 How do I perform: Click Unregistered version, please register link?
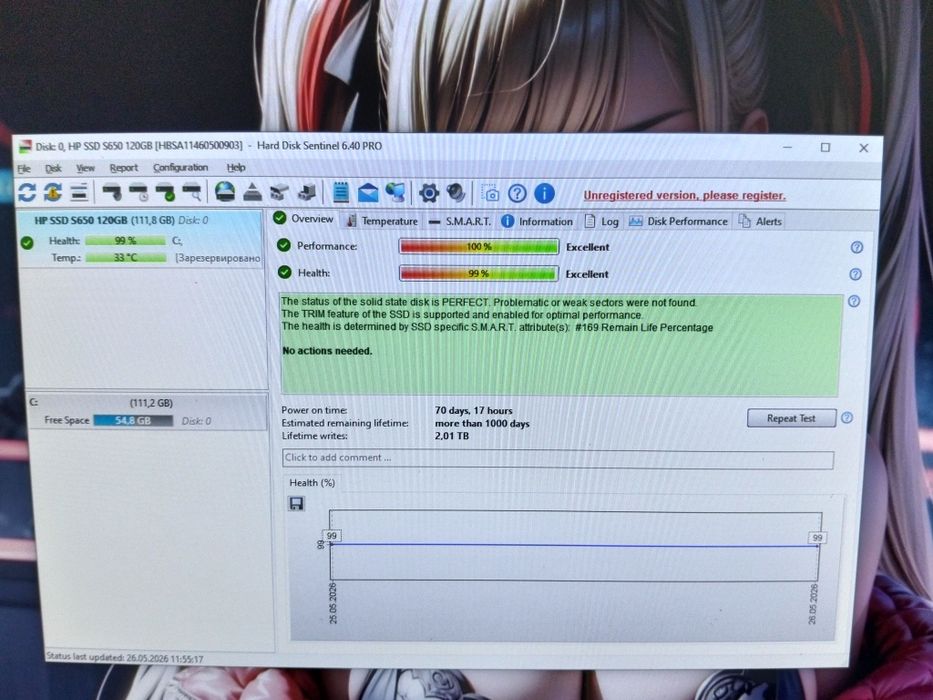[684, 195]
